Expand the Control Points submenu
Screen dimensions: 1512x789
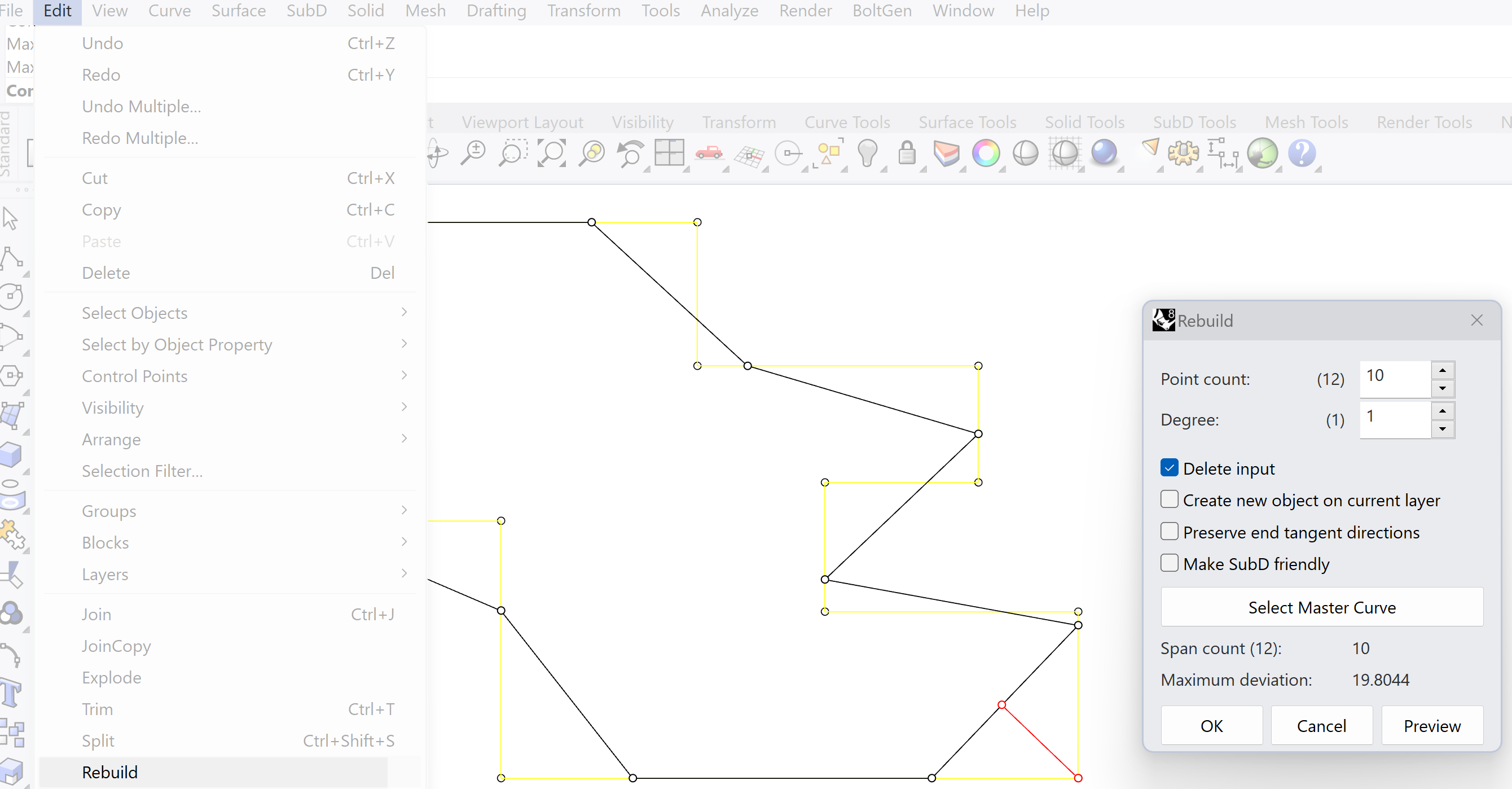pos(135,376)
